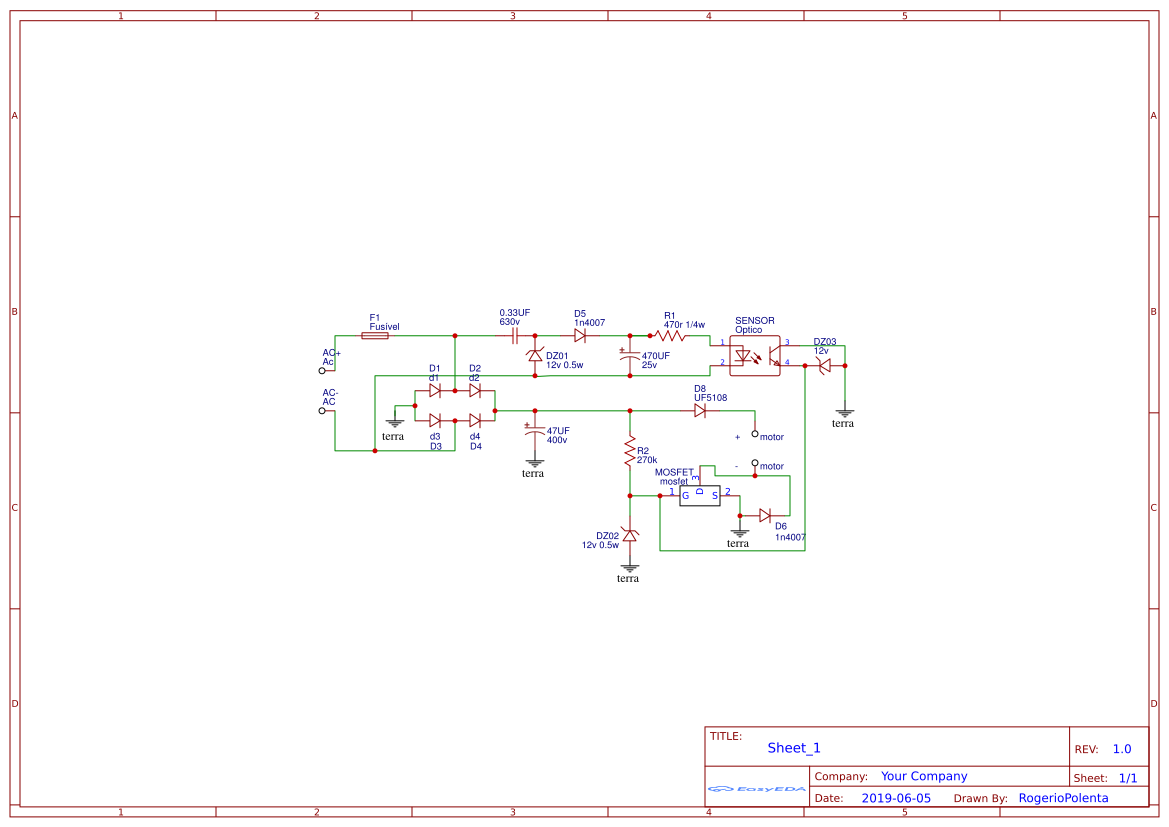Click the 47UF 400v capacitor symbol

535,430
